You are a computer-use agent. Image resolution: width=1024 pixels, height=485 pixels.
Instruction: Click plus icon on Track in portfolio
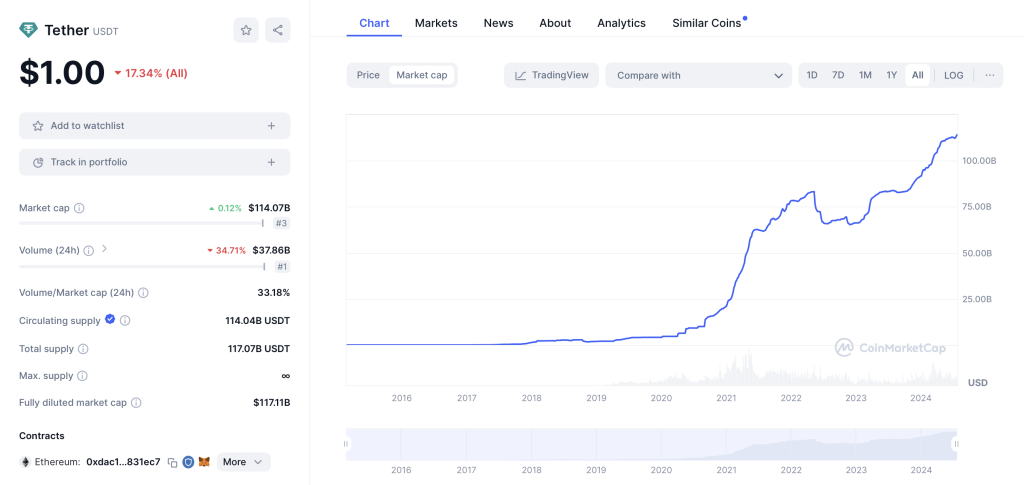[272, 162]
